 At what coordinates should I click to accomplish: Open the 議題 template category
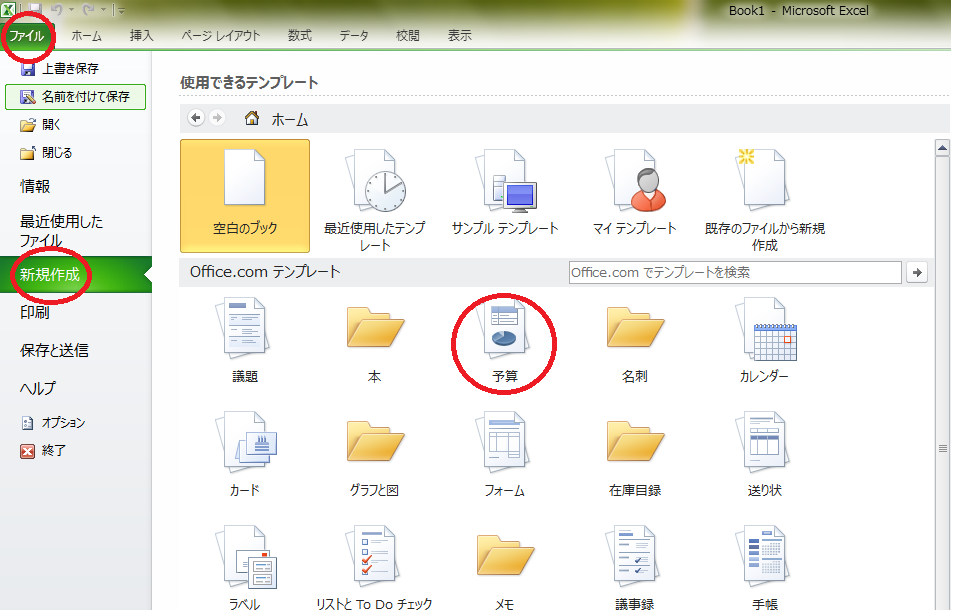tap(245, 341)
